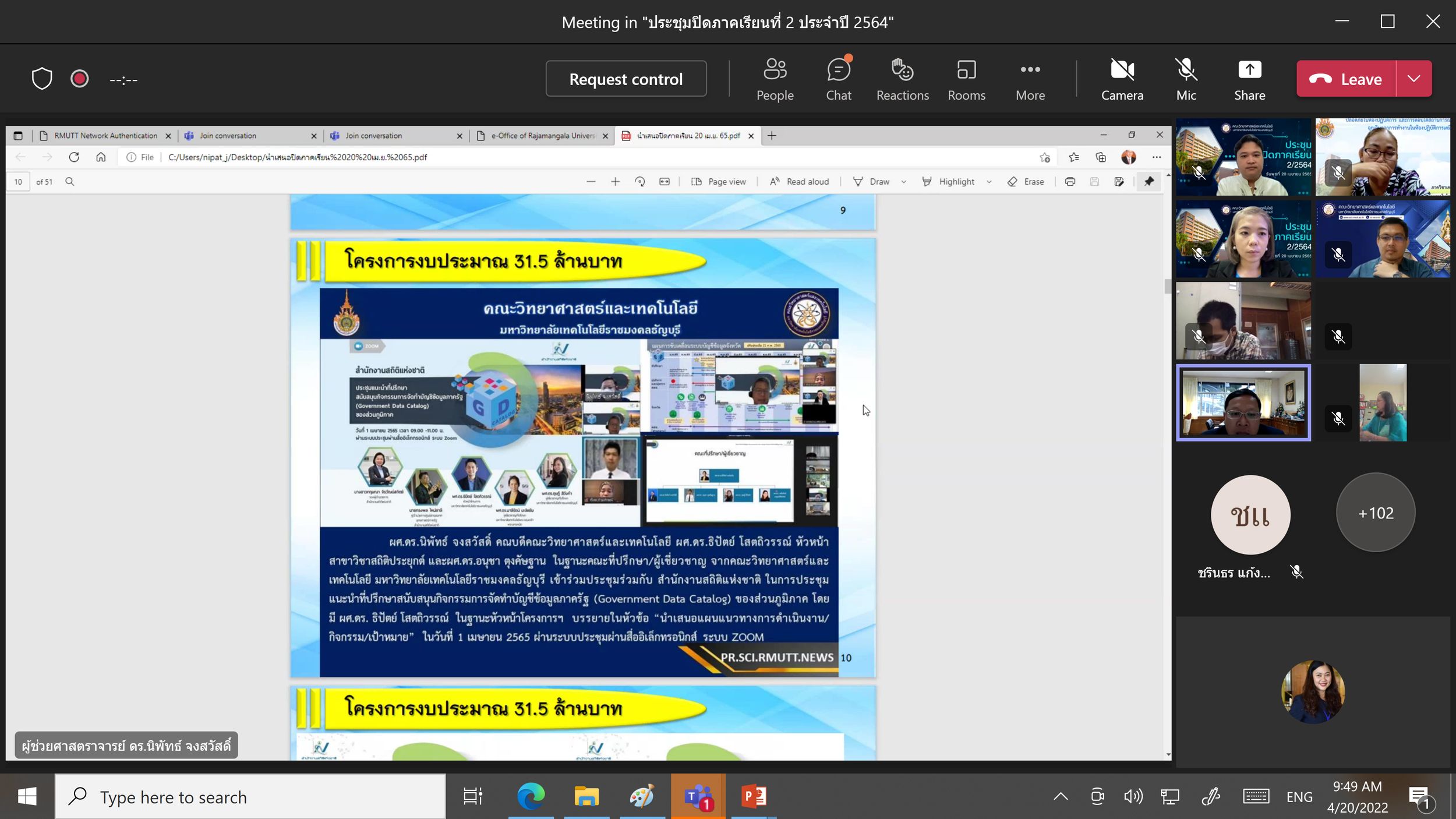1456x819 pixels.
Task: Select the Highlight tool
Action: point(948,182)
